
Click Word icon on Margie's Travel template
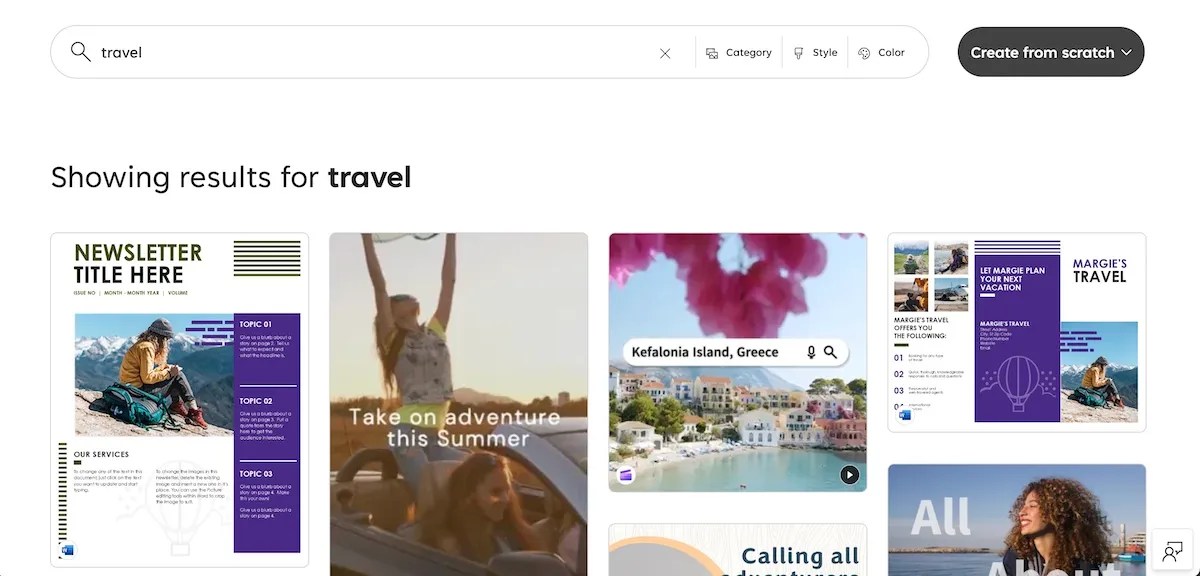905,414
